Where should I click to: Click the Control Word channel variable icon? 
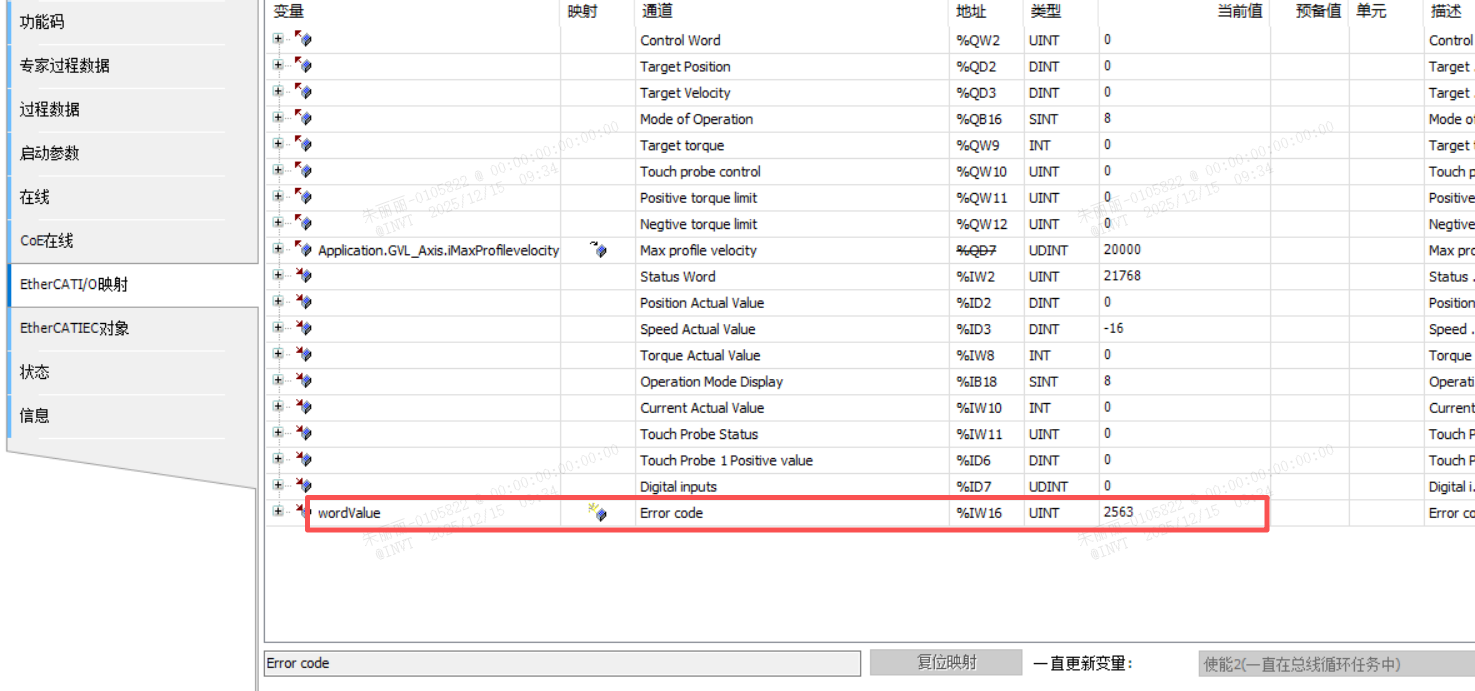303,40
